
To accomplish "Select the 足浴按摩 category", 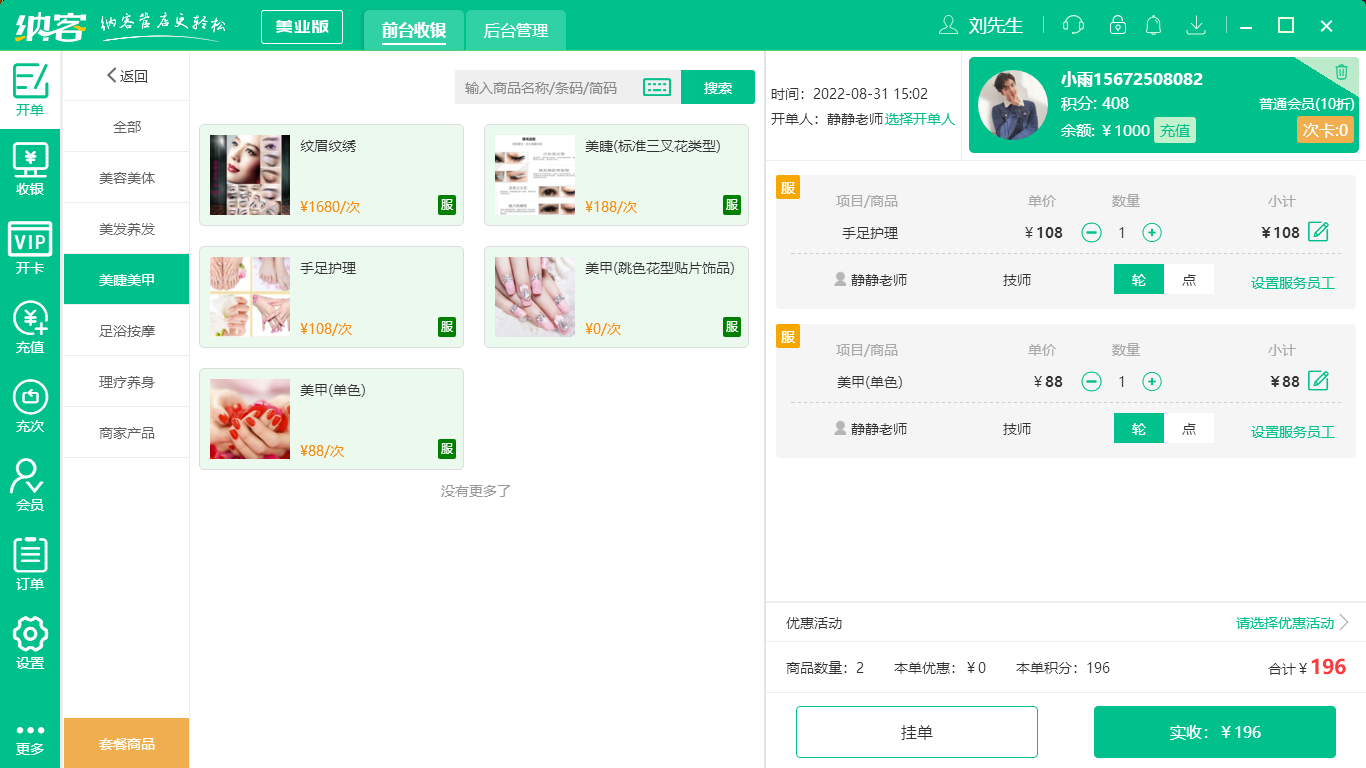I will [x=125, y=330].
